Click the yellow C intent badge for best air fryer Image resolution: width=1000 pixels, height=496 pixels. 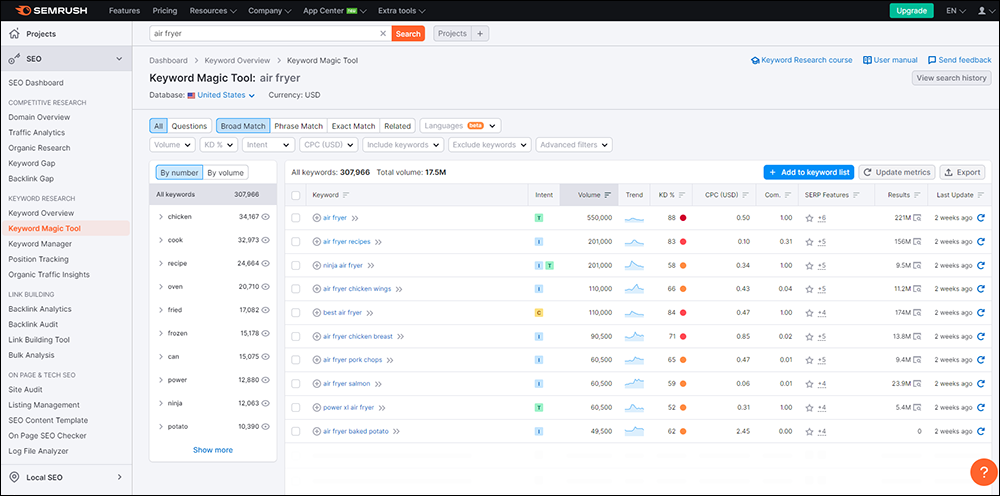(539, 312)
